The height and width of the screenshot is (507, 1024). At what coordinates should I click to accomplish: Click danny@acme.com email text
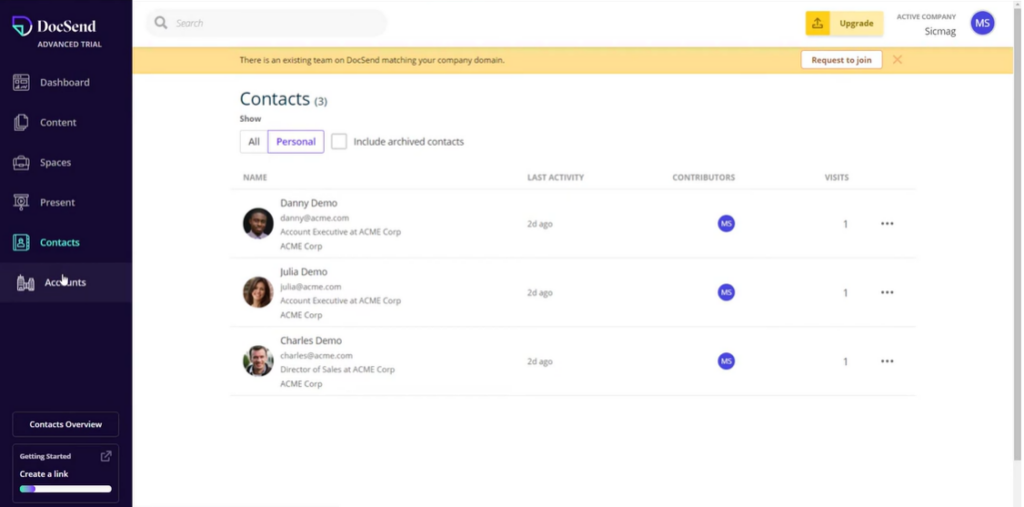point(315,218)
